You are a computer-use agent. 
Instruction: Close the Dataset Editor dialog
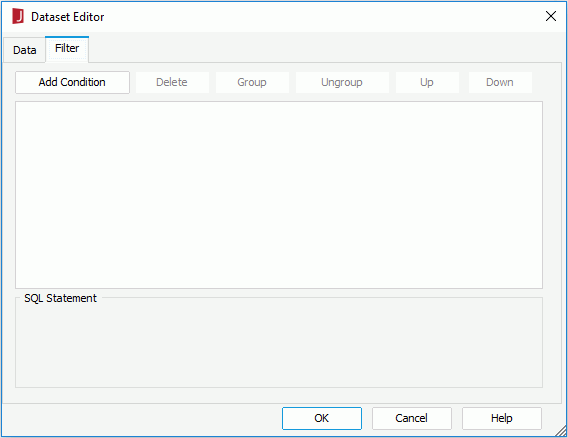pyautogui.click(x=551, y=16)
